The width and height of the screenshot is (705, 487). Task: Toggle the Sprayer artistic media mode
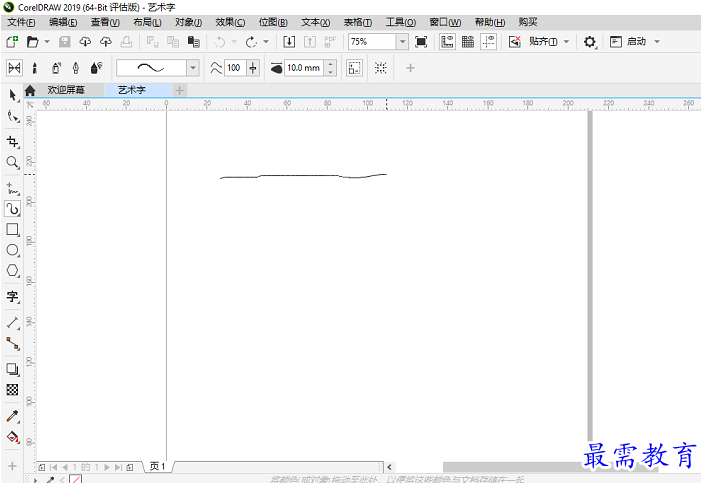[x=56, y=68]
